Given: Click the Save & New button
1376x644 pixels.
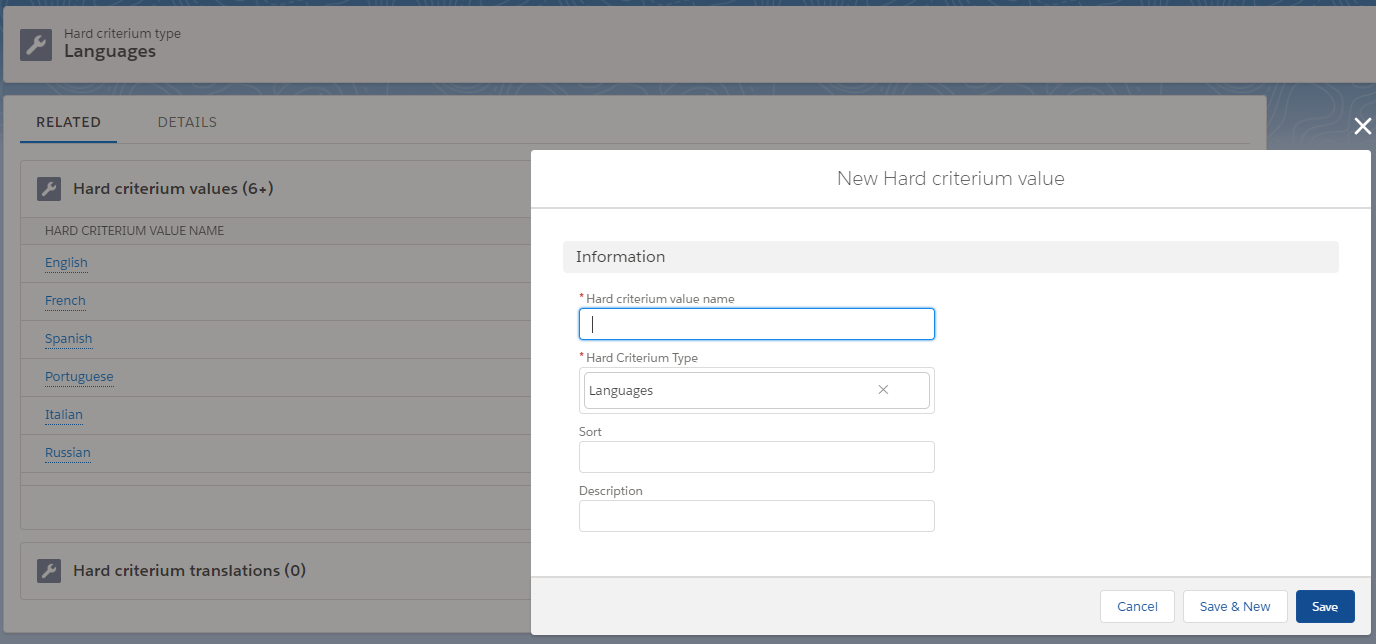Looking at the screenshot, I should coord(1235,607).
